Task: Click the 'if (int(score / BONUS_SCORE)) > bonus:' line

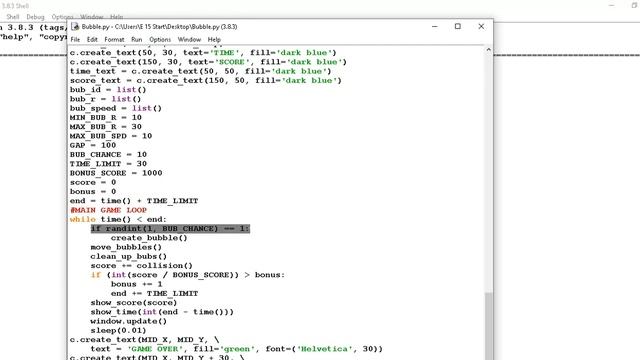Action: (x=188, y=275)
